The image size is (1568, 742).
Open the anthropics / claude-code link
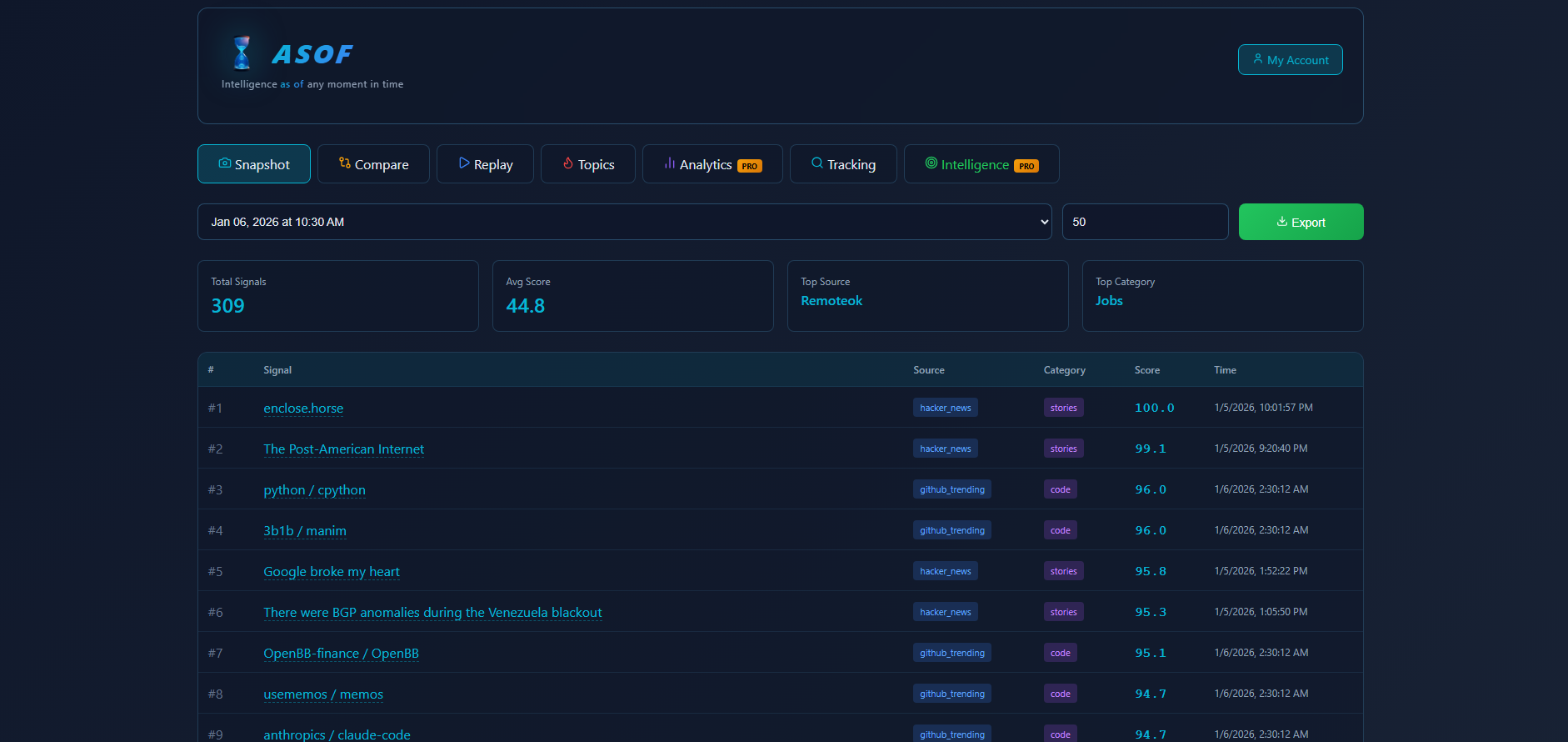[x=337, y=734]
